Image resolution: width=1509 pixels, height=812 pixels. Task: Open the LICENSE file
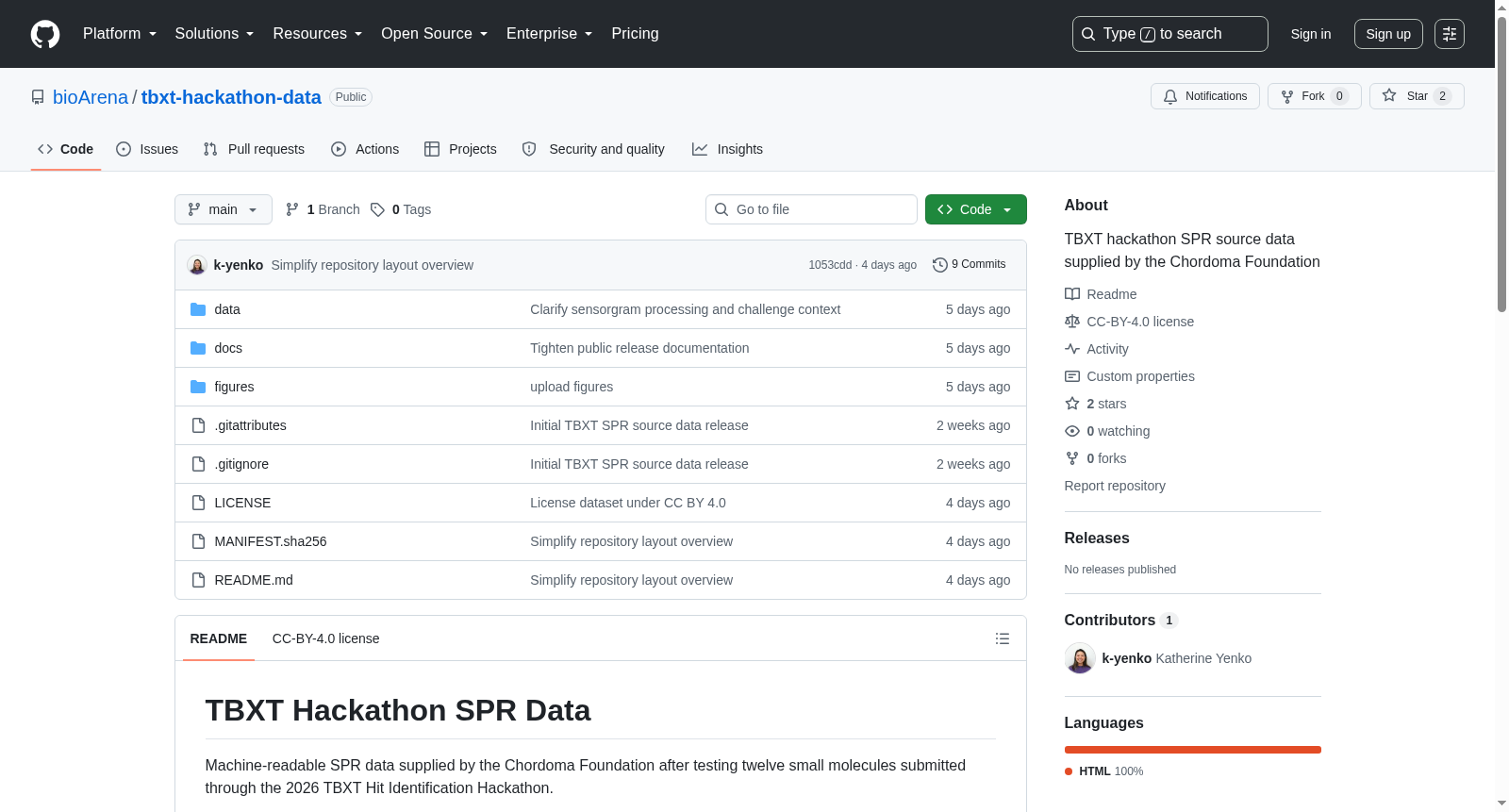pyautogui.click(x=242, y=503)
